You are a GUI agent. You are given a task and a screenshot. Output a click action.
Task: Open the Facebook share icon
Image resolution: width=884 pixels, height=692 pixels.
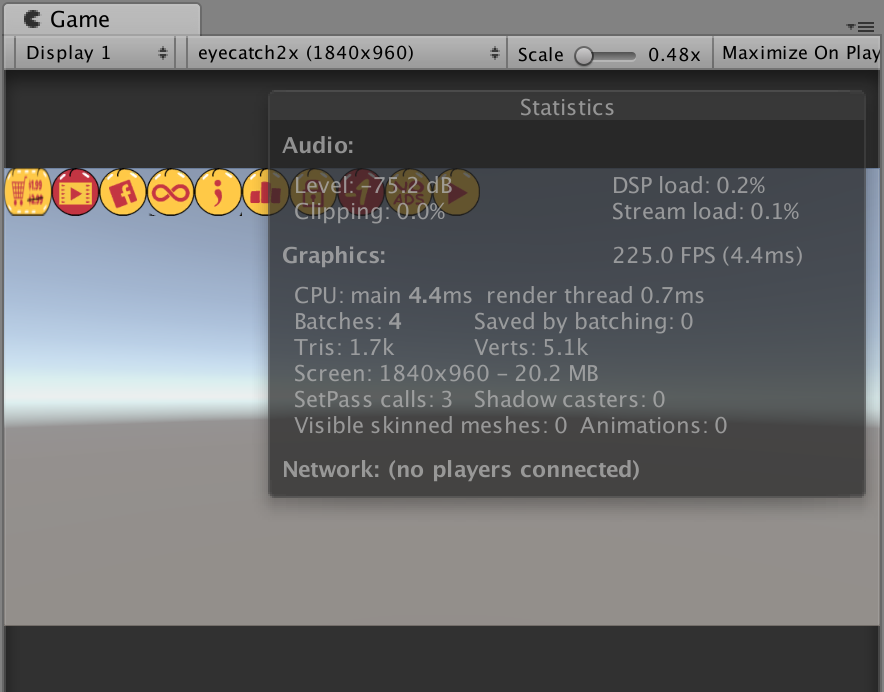click(123, 192)
